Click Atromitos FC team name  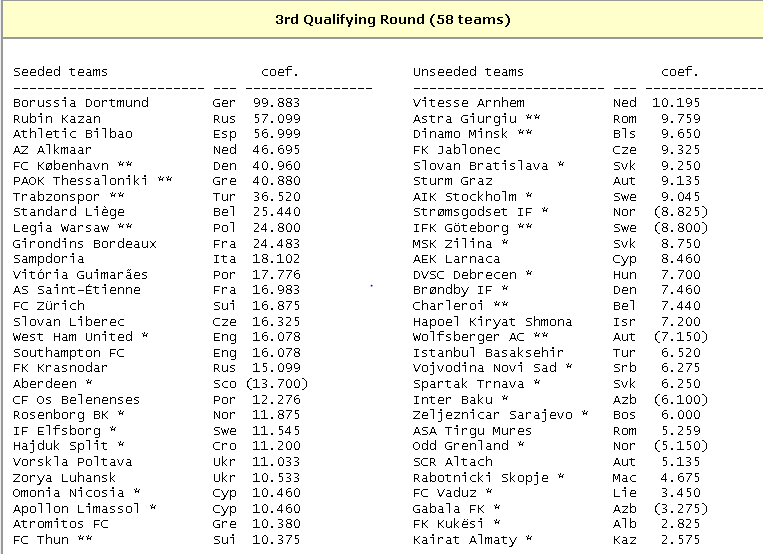coord(60,524)
